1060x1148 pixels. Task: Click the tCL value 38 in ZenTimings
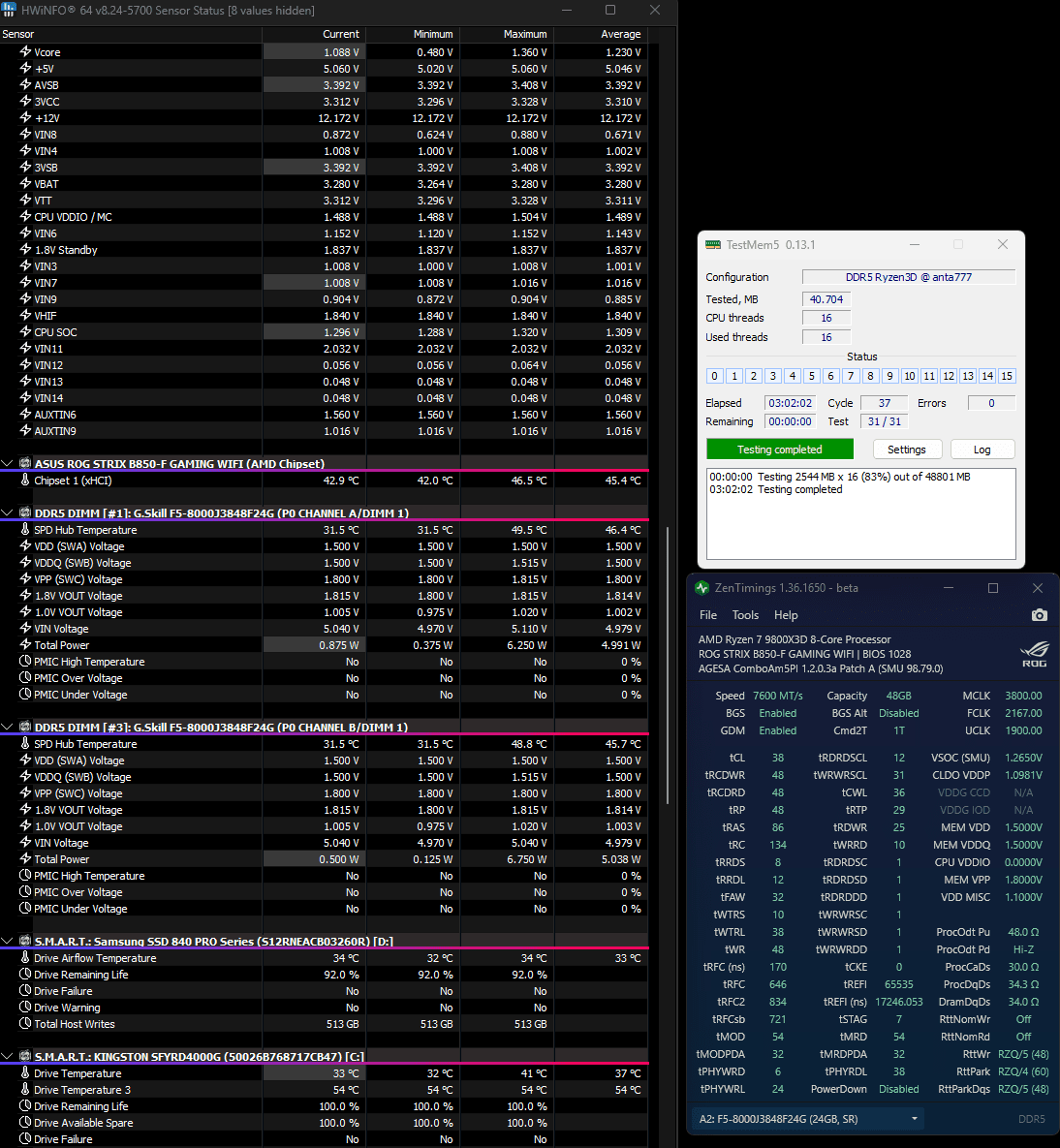tap(777, 758)
